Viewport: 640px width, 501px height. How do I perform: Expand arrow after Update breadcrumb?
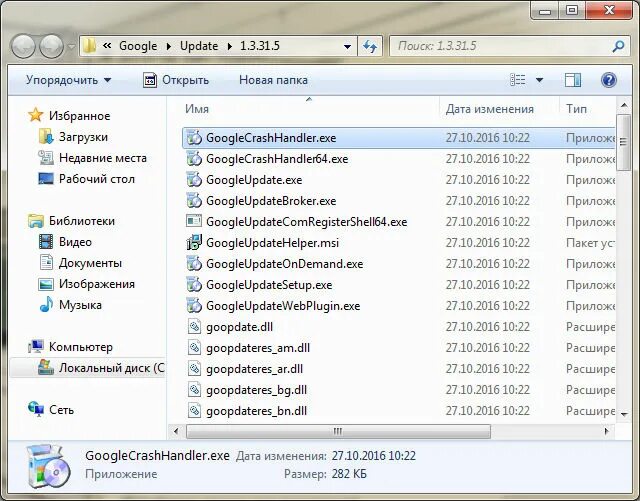229,46
